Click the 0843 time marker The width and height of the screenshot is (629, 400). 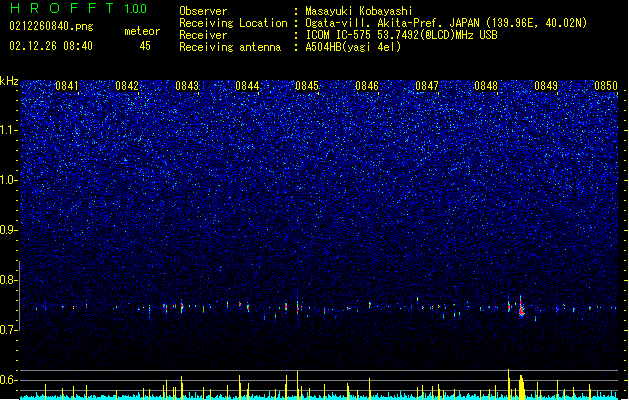pyautogui.click(x=187, y=86)
